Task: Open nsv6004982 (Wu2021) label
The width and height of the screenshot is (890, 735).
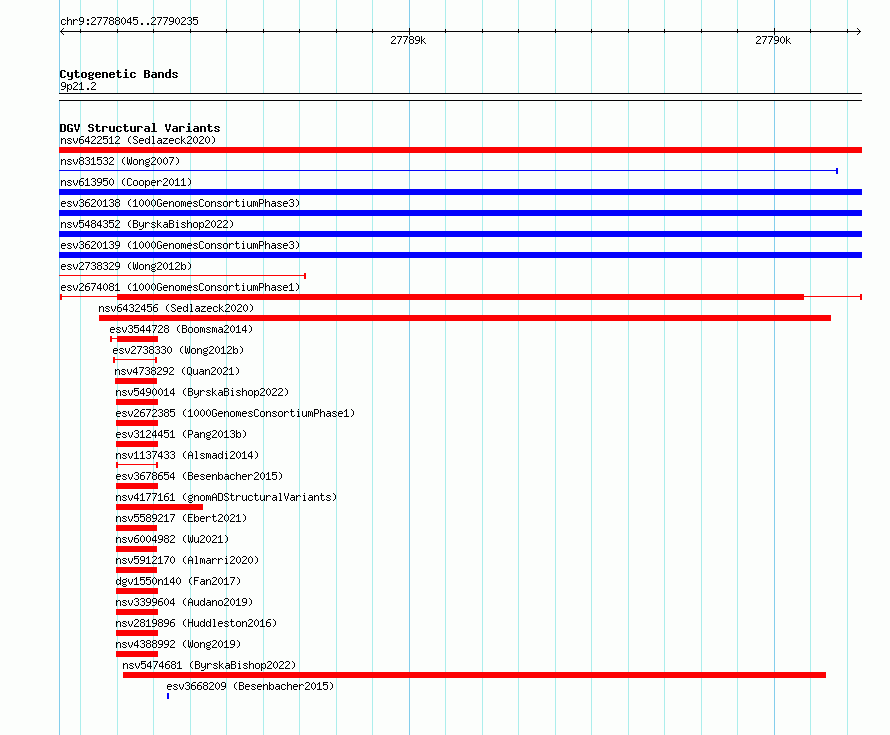Action: tap(172, 539)
